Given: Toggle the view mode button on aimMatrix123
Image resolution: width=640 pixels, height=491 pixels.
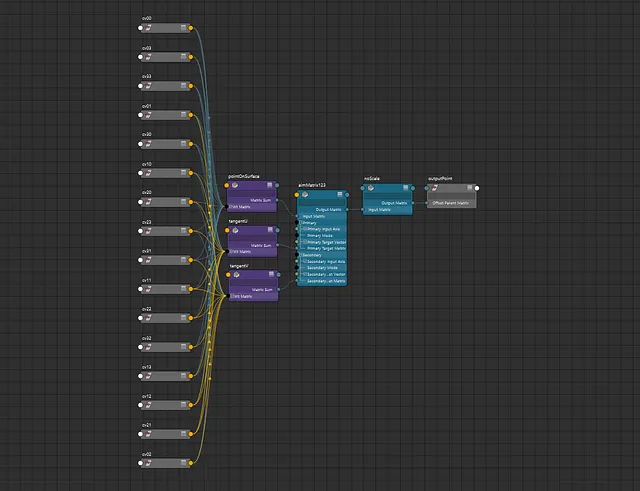Looking at the screenshot, I should coord(338,195).
